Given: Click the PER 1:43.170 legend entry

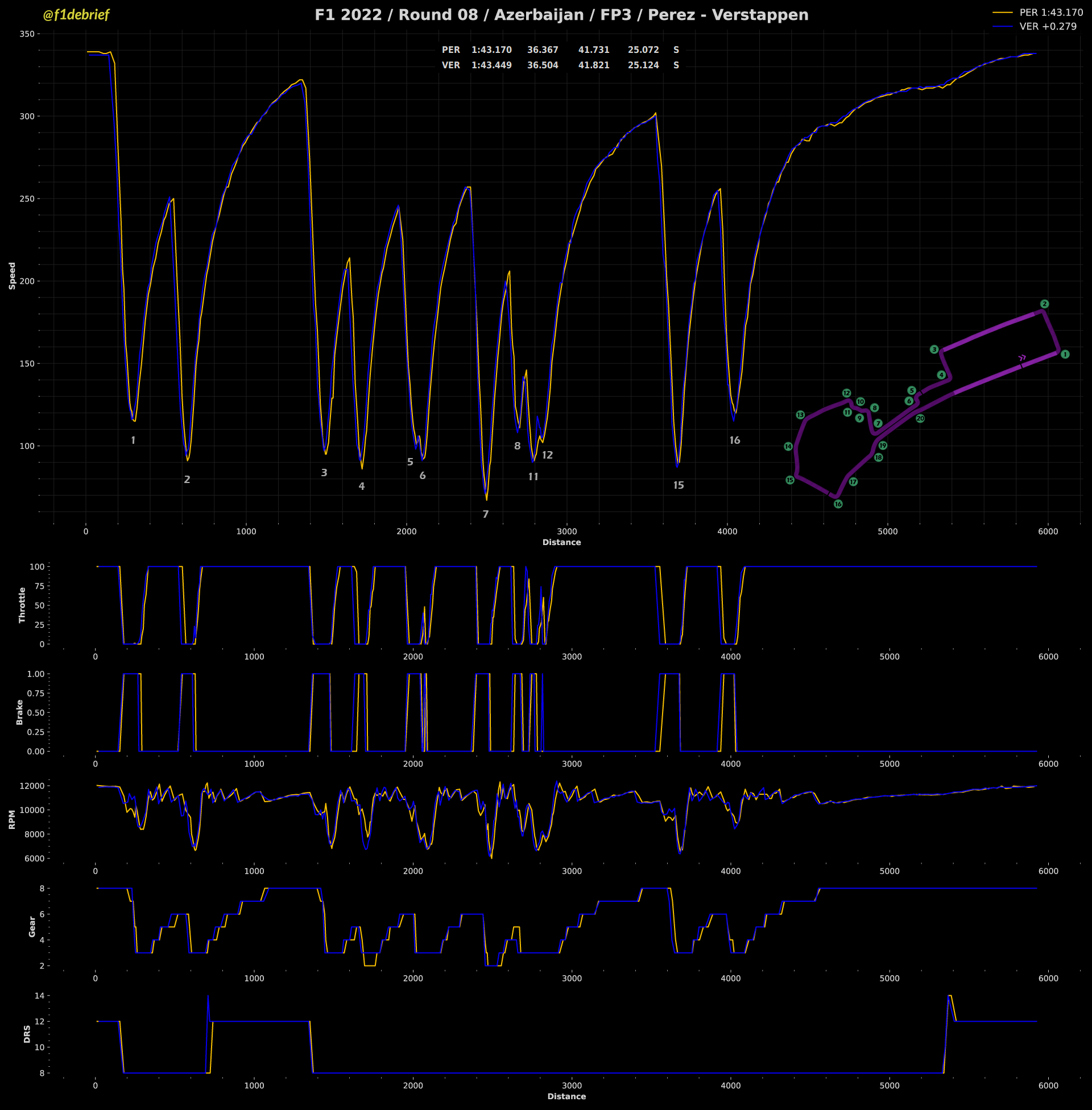Looking at the screenshot, I should pos(1050,13).
